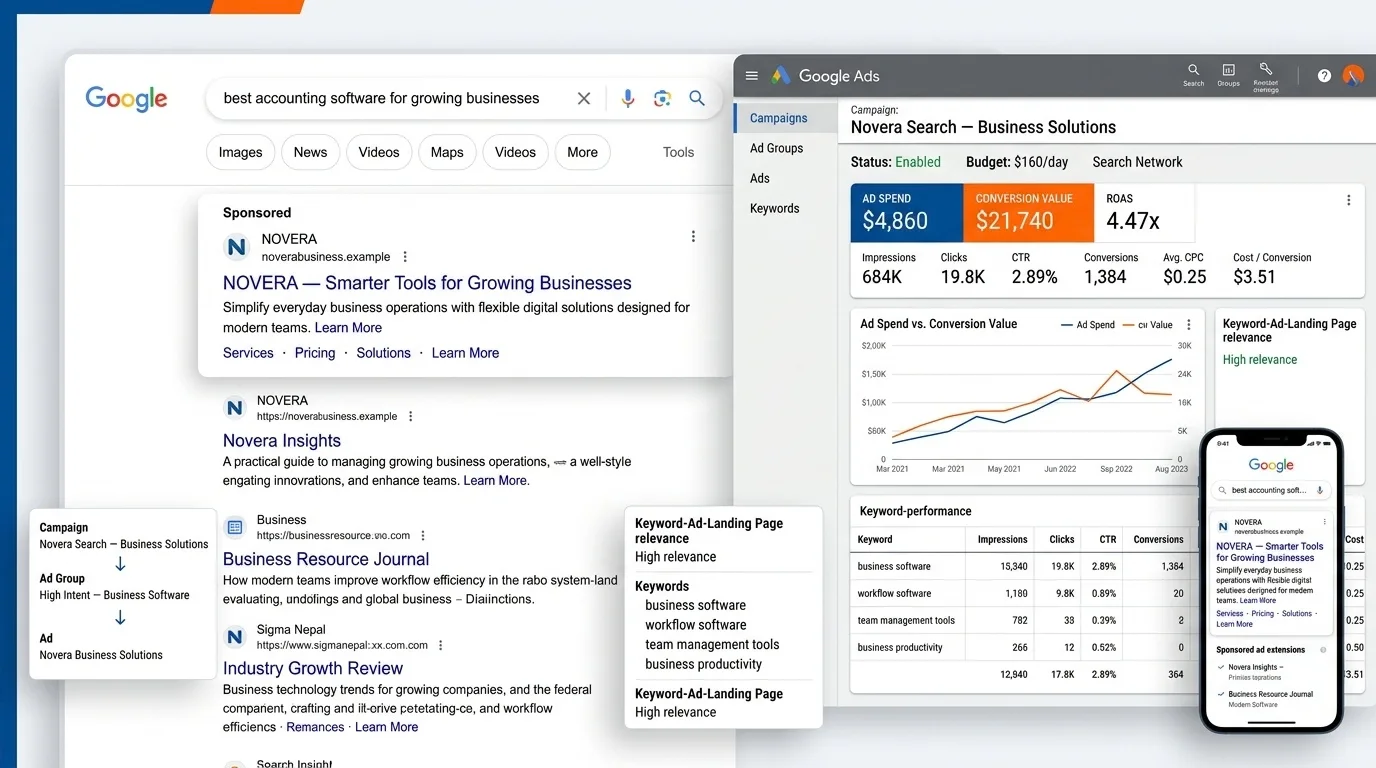This screenshot has width=1376, height=768.
Task: Tap the phone's search field
Action: 1271,490
